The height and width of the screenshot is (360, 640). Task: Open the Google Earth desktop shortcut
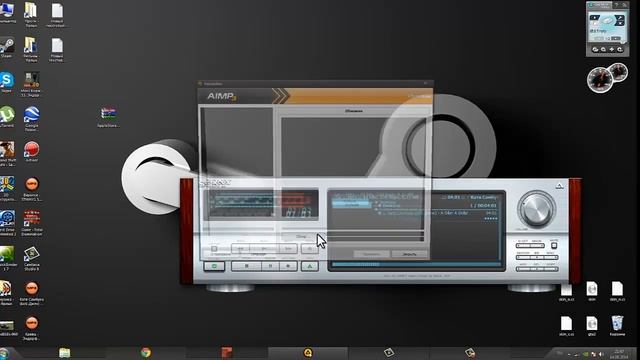(31, 118)
